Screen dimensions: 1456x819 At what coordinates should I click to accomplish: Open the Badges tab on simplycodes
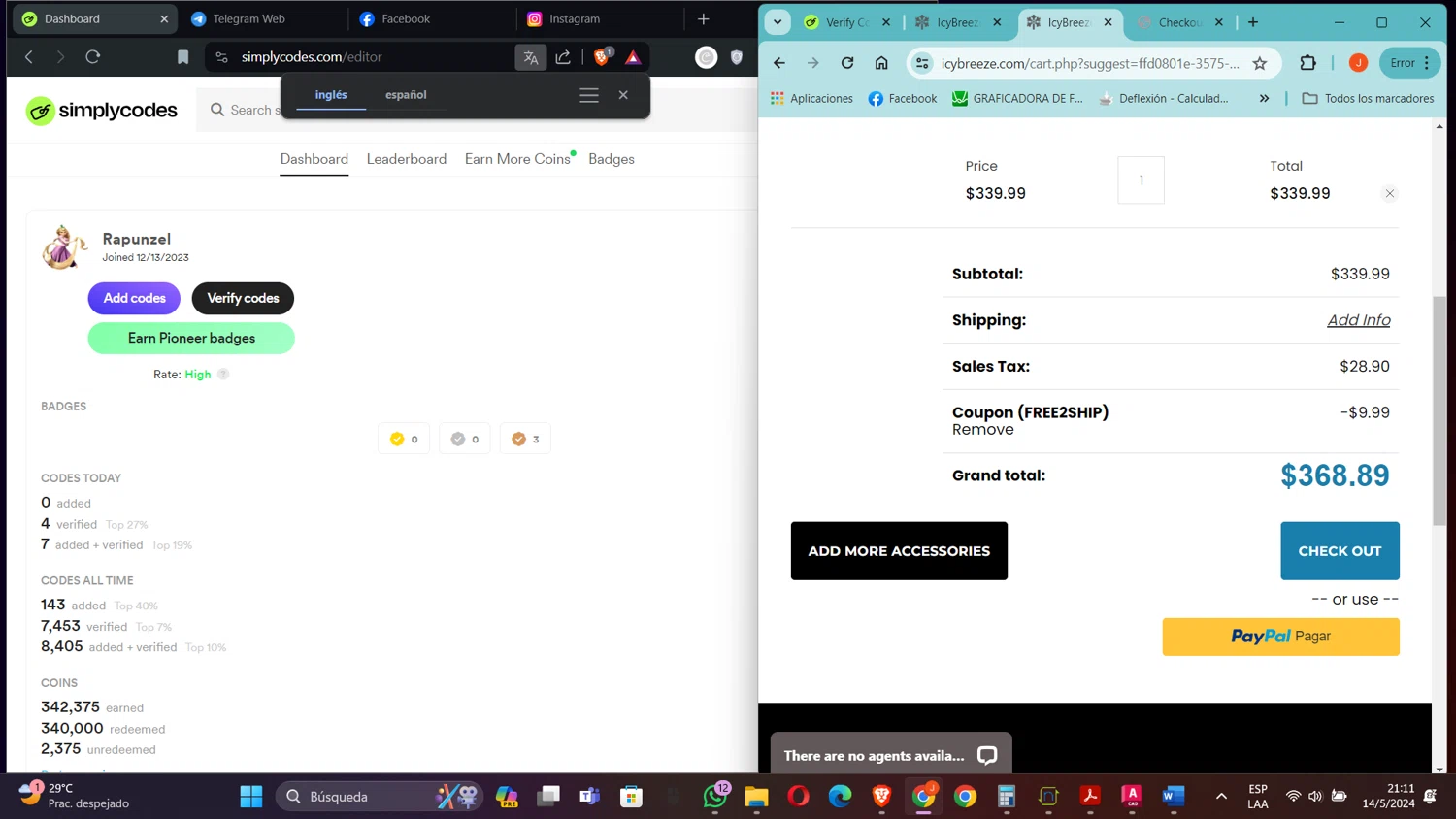tap(612, 159)
